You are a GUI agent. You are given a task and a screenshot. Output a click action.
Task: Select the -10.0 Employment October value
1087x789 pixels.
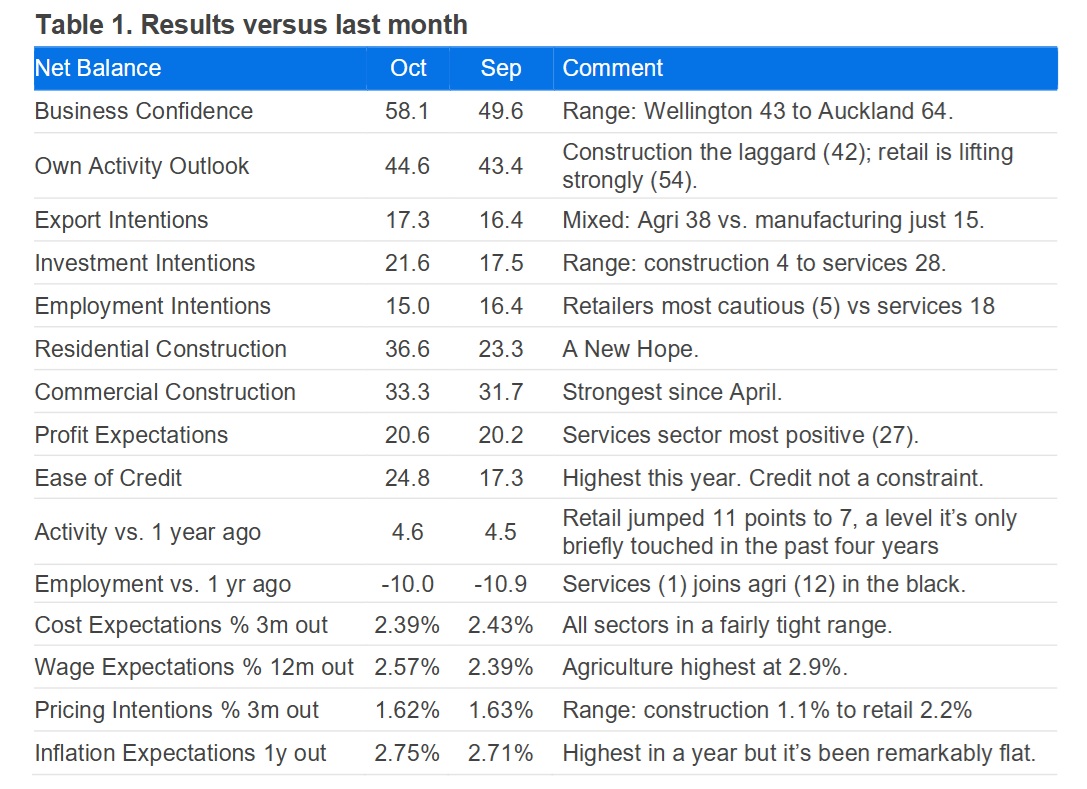click(407, 584)
